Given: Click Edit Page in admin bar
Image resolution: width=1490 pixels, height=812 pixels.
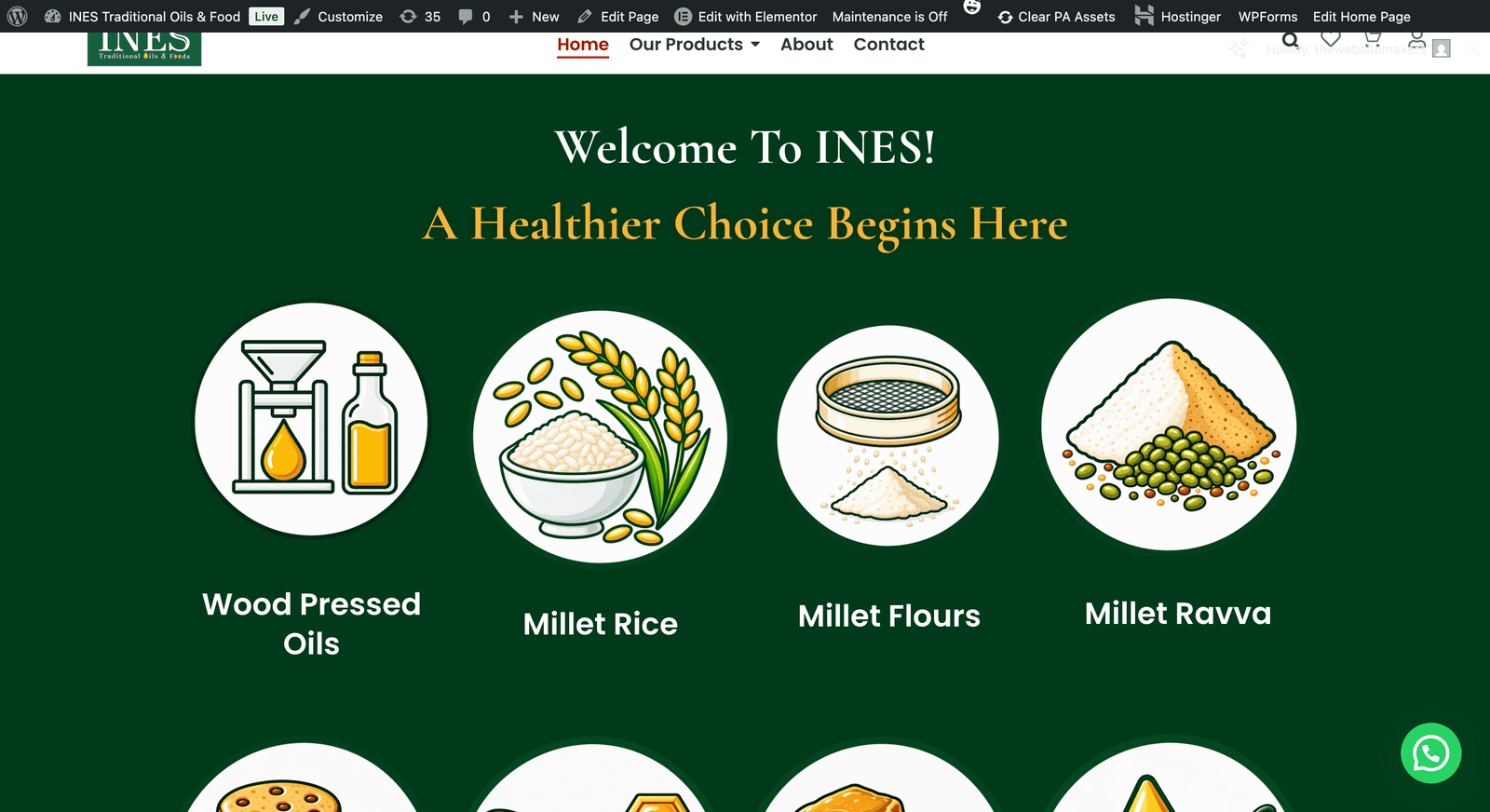Looking at the screenshot, I should 617,17.
